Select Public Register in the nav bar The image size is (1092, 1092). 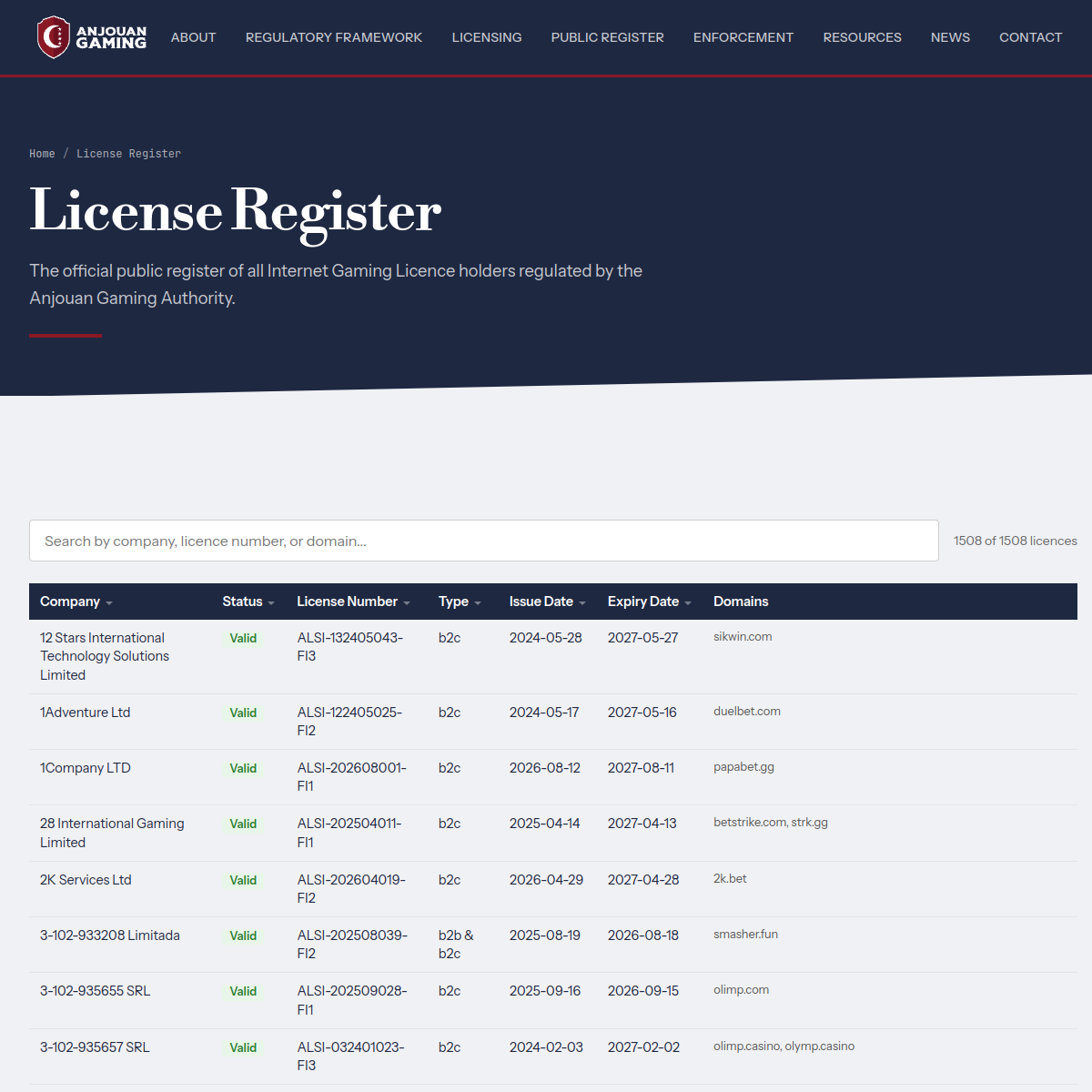607,37
